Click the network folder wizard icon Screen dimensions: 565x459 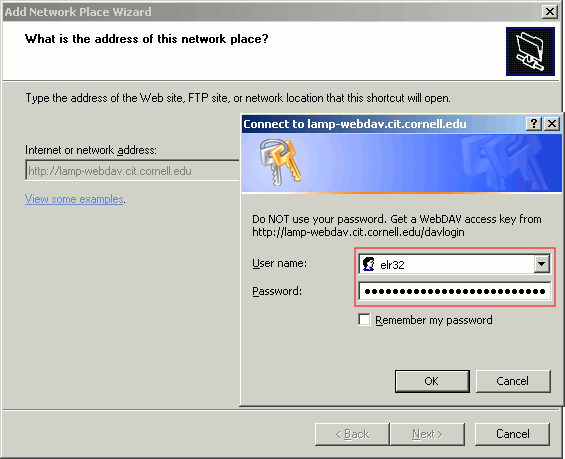click(x=530, y=52)
